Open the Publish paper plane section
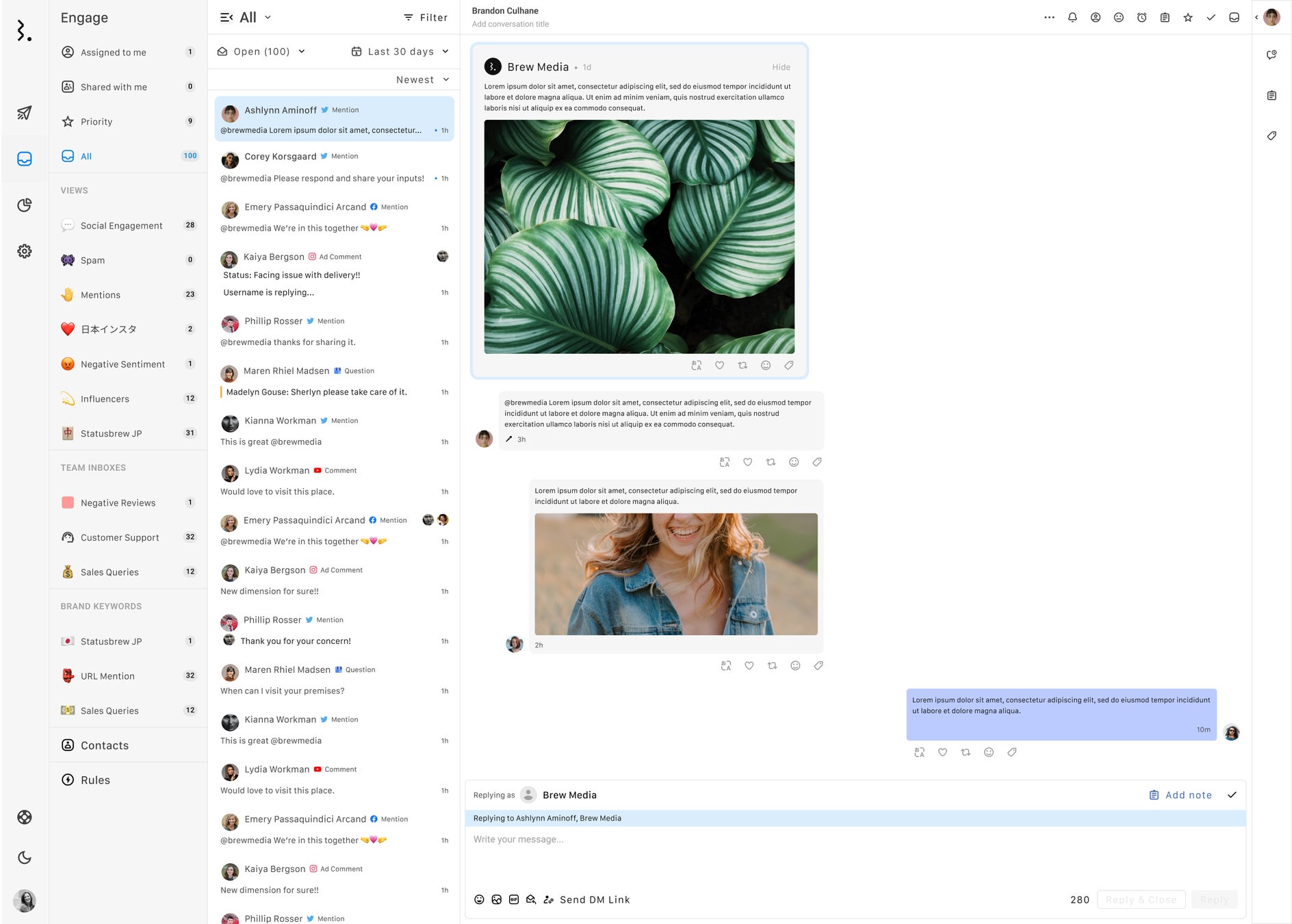1292x924 pixels. click(x=25, y=113)
